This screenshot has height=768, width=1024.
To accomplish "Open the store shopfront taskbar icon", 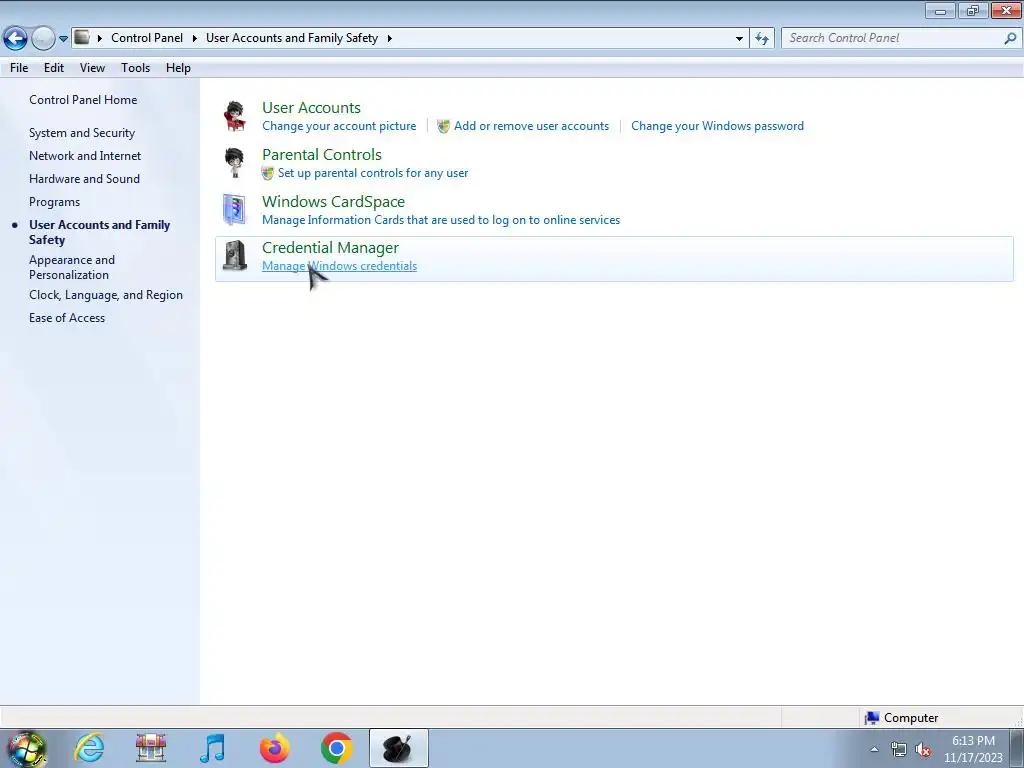I will 151,748.
